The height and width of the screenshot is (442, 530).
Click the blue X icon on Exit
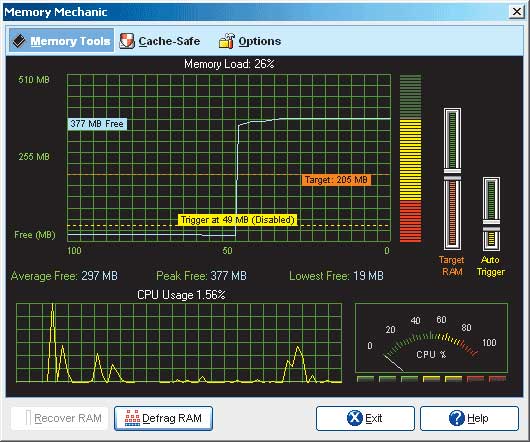[x=355, y=418]
